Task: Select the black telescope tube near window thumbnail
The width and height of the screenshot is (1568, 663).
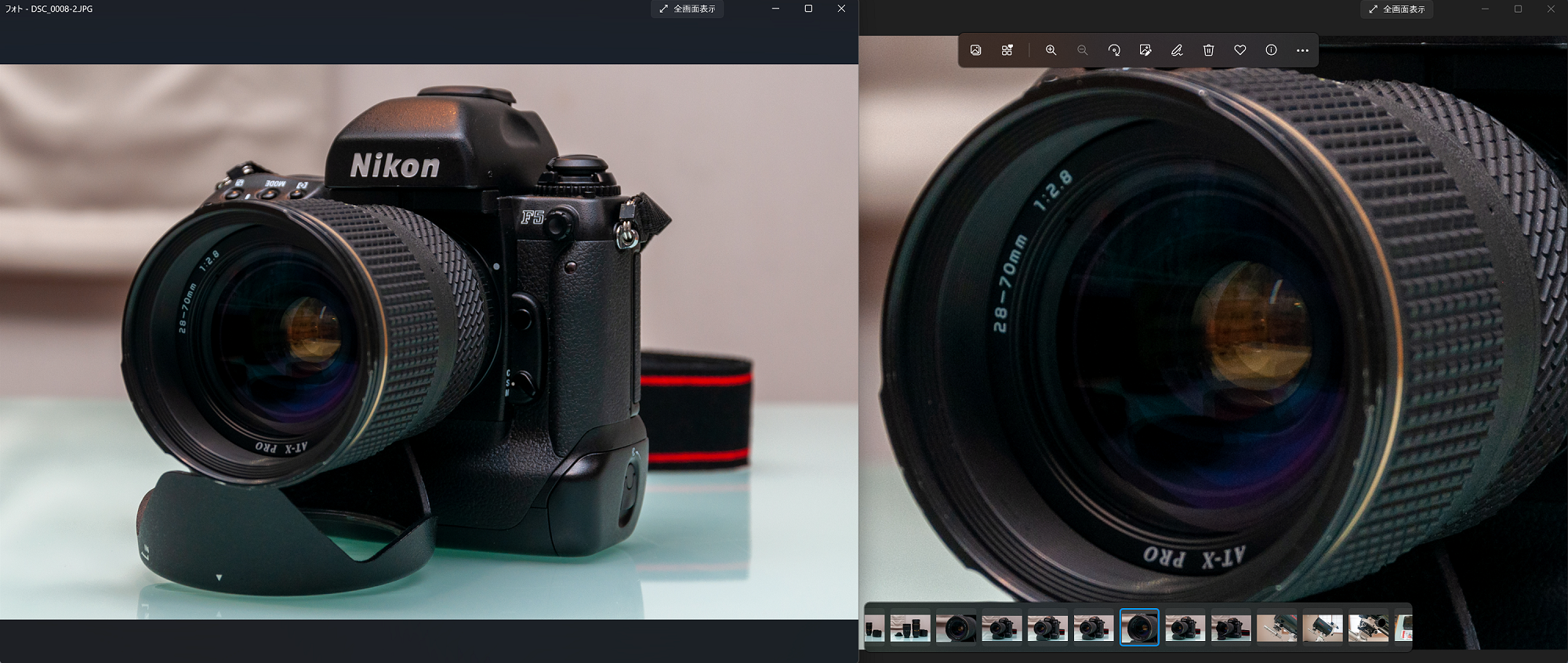Action: (x=1323, y=627)
